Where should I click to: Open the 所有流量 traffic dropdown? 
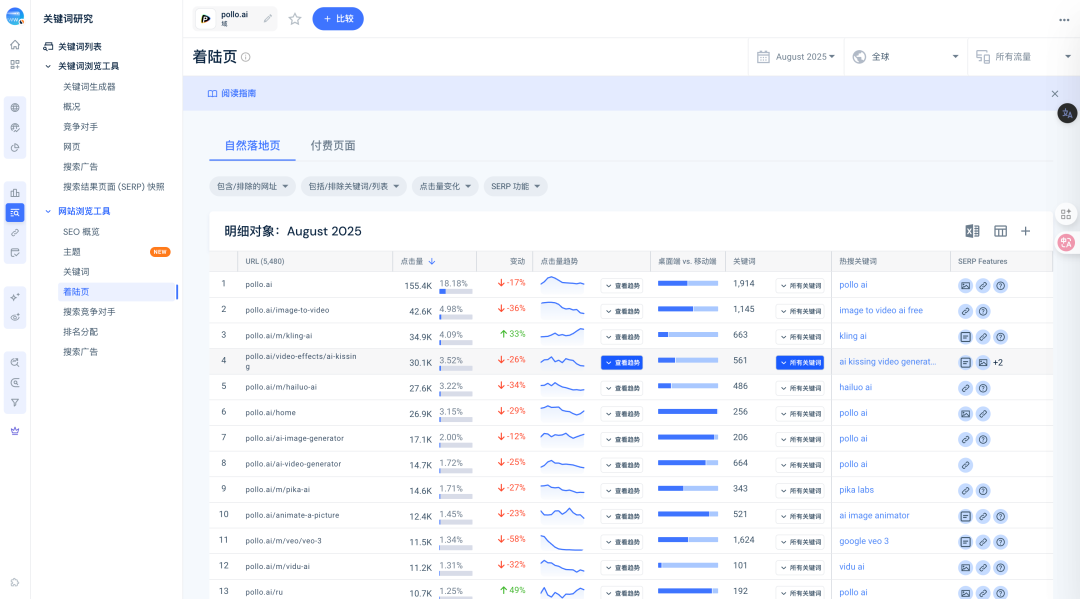1024,57
